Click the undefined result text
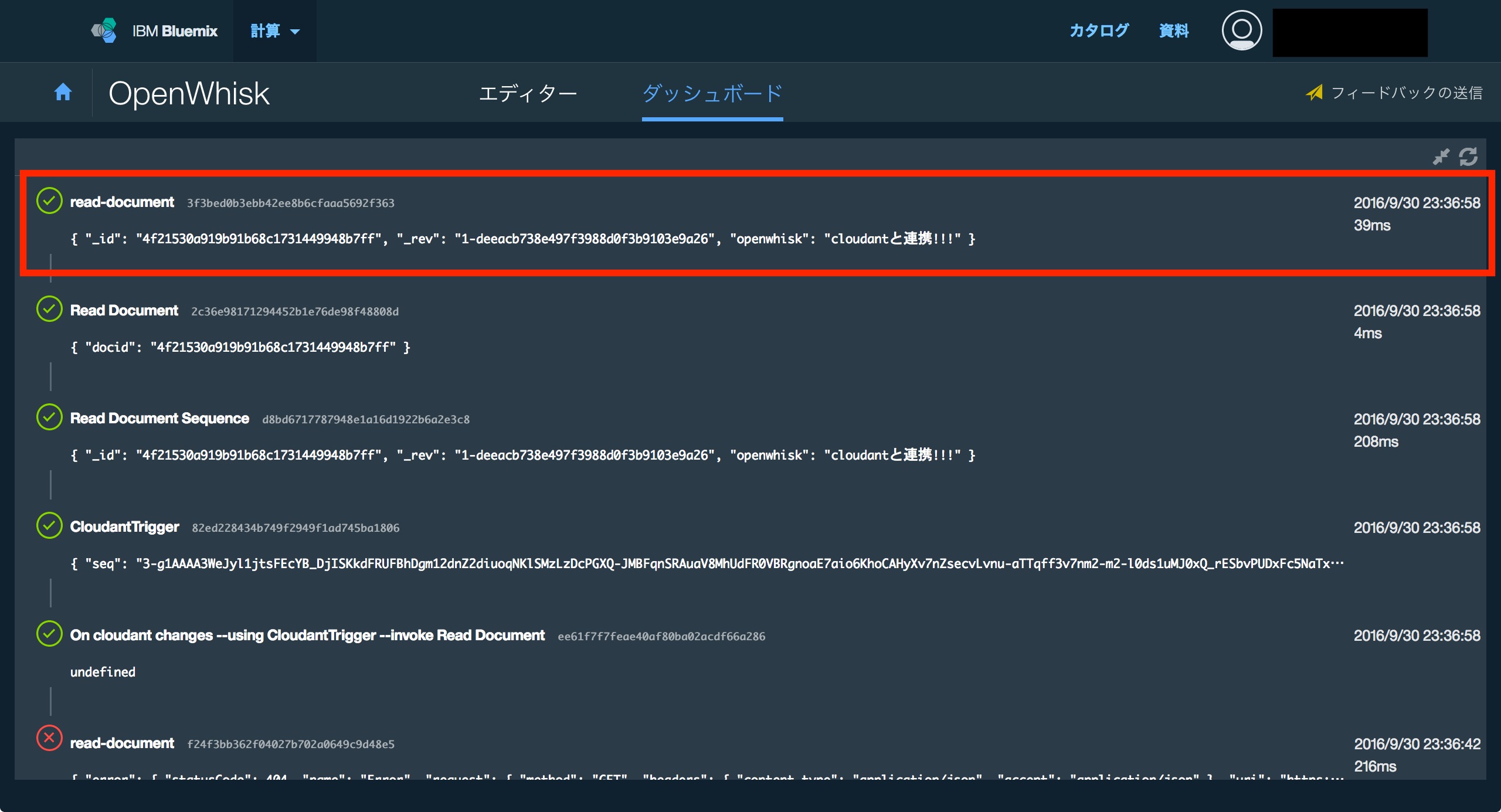 (x=103, y=672)
